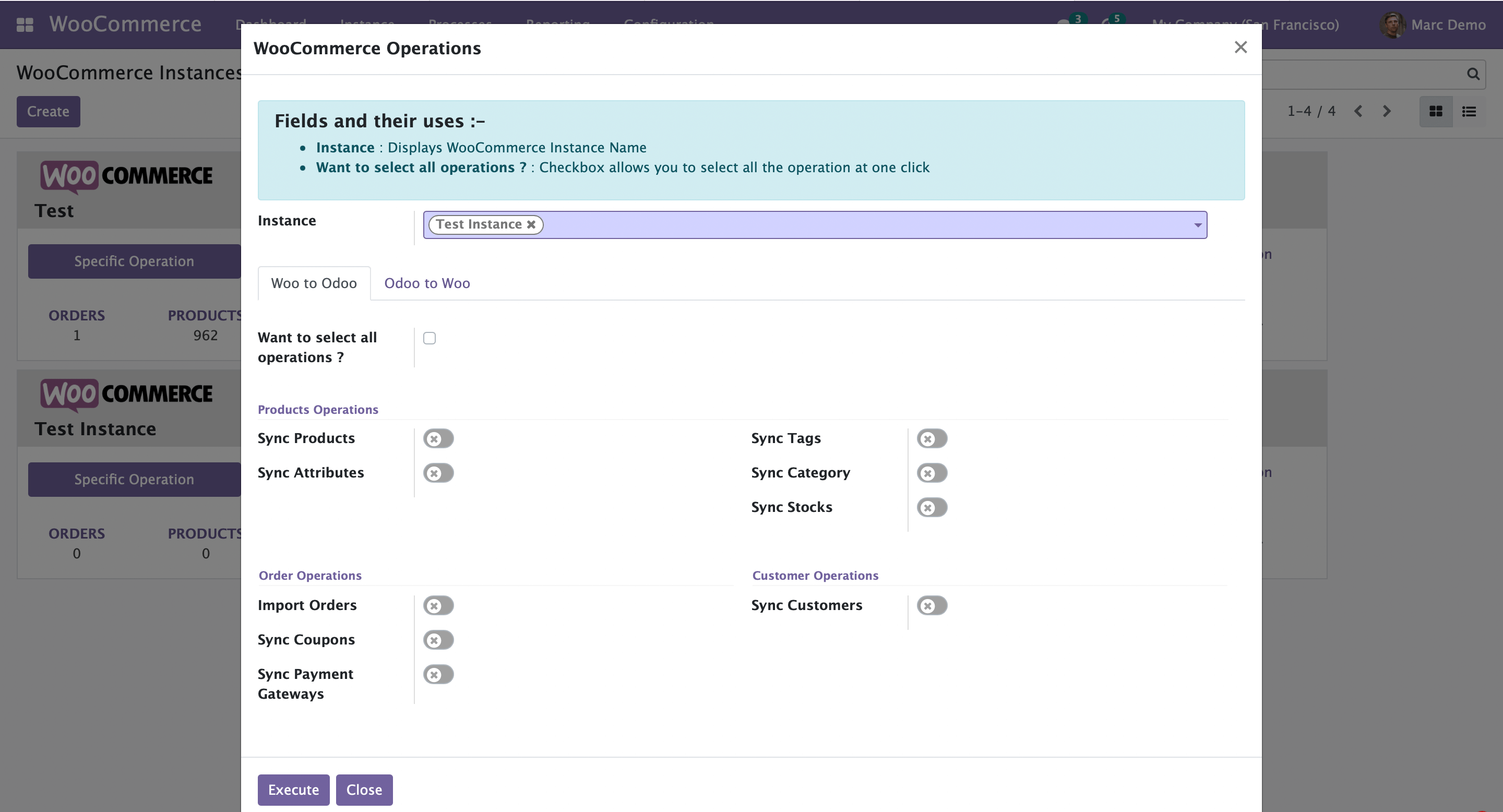Turn on Sync Stocks toggle
The image size is (1503, 812).
click(x=932, y=507)
